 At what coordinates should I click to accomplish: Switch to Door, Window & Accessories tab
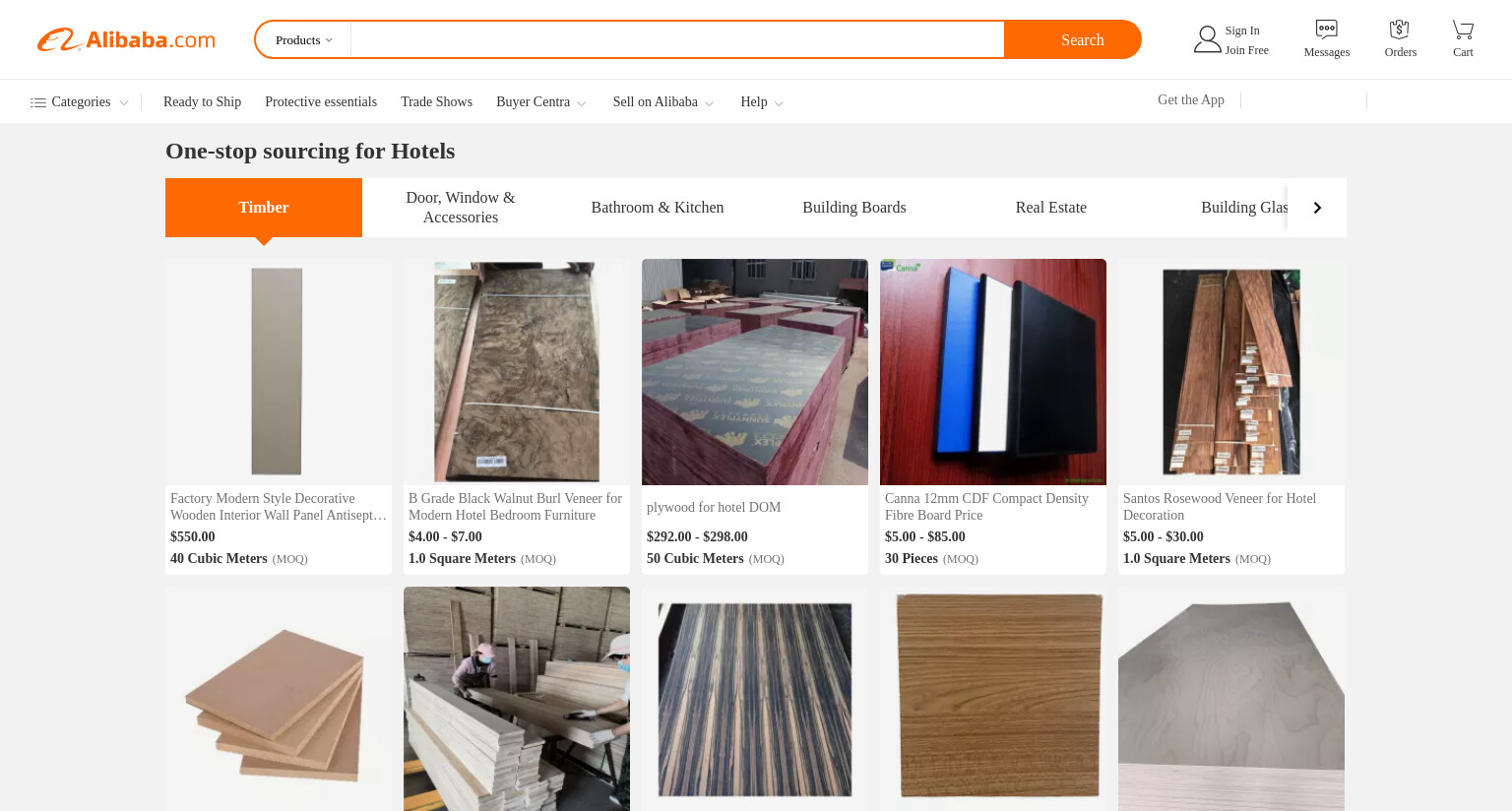[x=461, y=208]
